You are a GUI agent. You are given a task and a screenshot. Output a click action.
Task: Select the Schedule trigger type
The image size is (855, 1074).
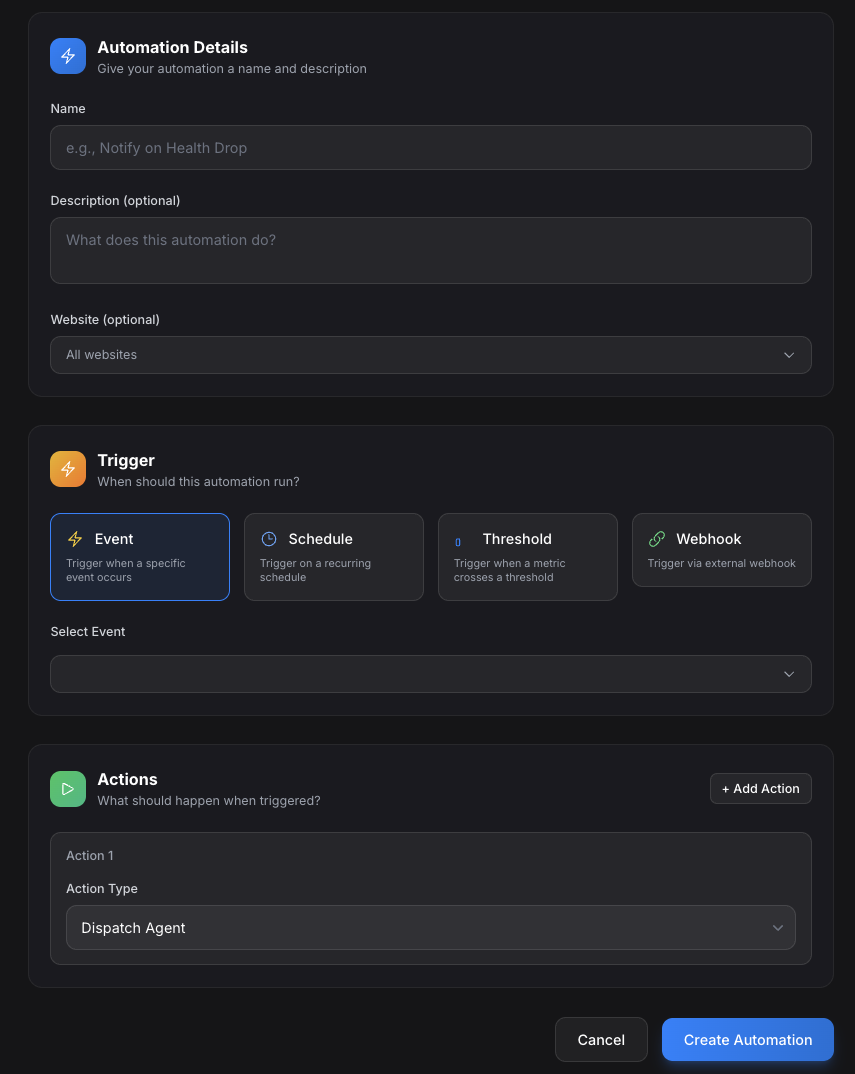click(334, 556)
